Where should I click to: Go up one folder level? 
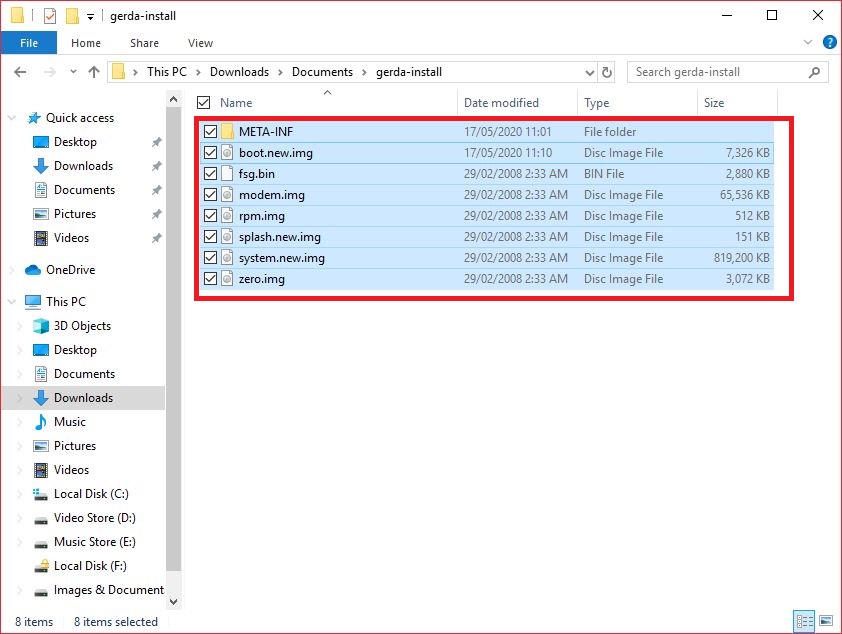pos(94,72)
